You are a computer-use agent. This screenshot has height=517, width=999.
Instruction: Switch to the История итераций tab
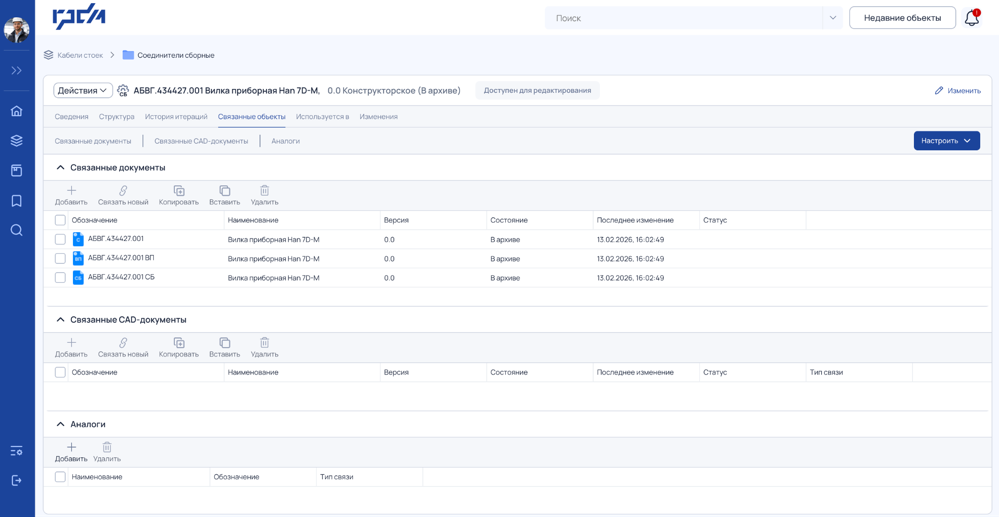176,117
